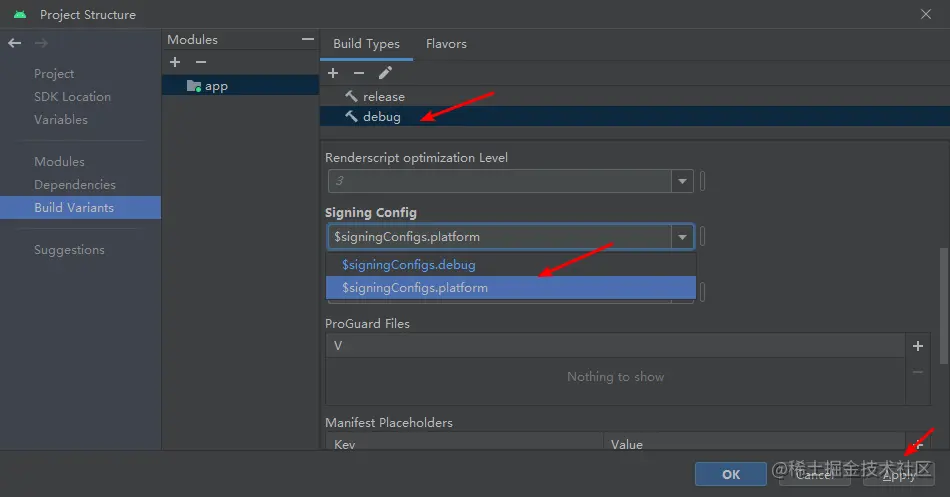
Task: Add a new build type
Action: coord(333,73)
